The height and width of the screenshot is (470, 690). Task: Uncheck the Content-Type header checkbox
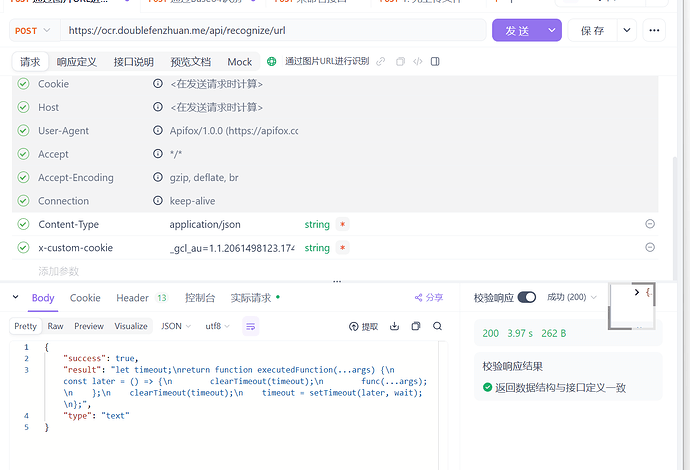[x=23, y=224]
